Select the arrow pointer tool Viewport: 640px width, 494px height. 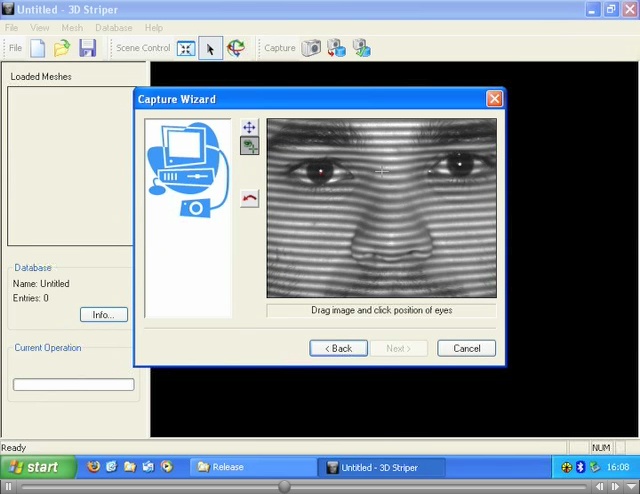[x=211, y=48]
